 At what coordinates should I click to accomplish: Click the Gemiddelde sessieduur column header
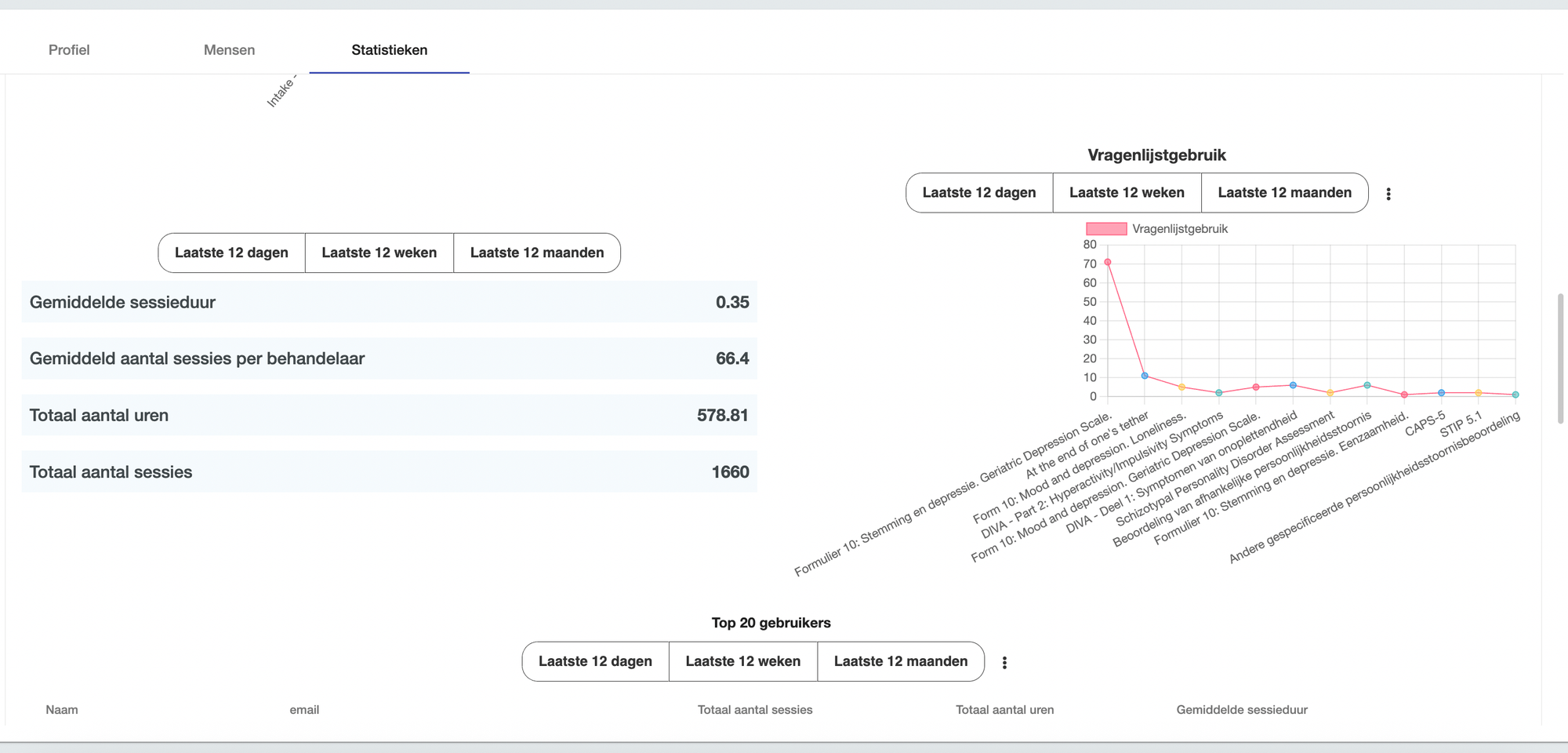point(1241,710)
